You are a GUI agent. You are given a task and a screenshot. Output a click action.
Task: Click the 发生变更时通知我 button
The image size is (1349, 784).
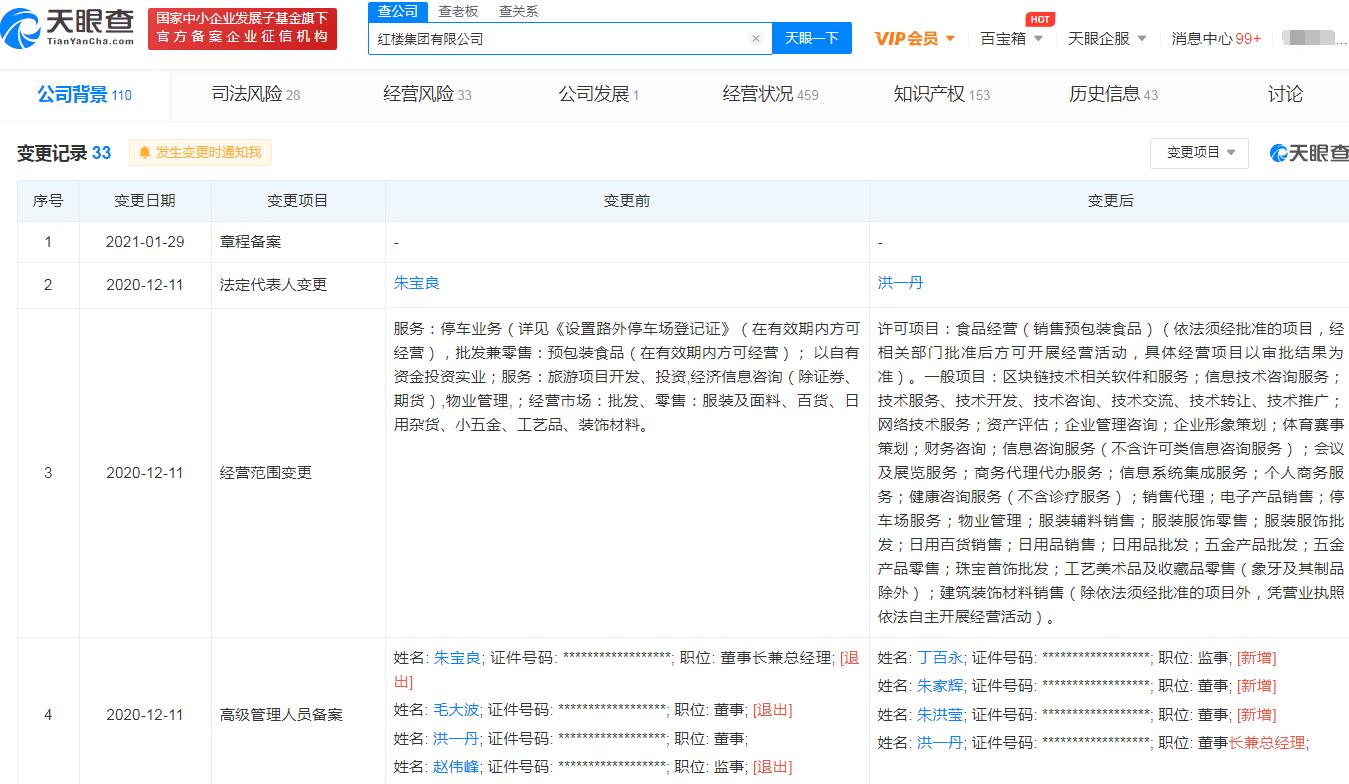(x=200, y=153)
